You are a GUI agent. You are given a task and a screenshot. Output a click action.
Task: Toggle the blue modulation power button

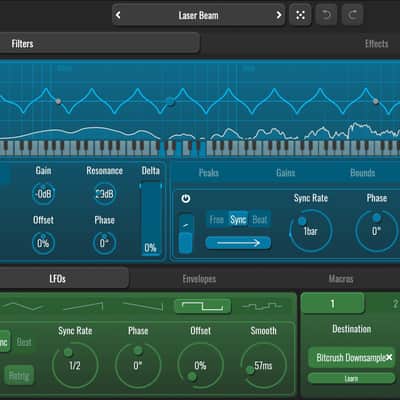(x=186, y=199)
